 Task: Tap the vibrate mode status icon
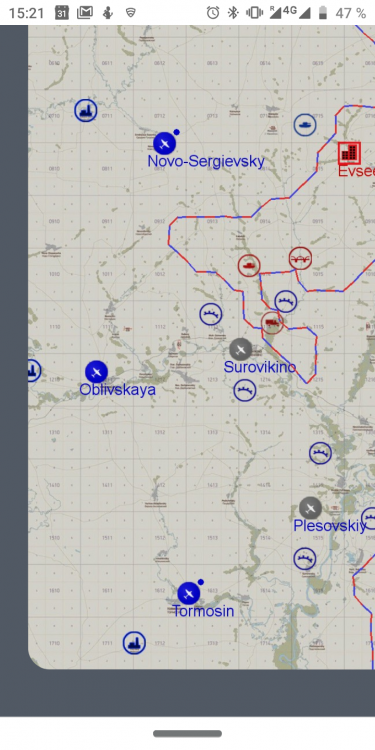click(x=253, y=12)
